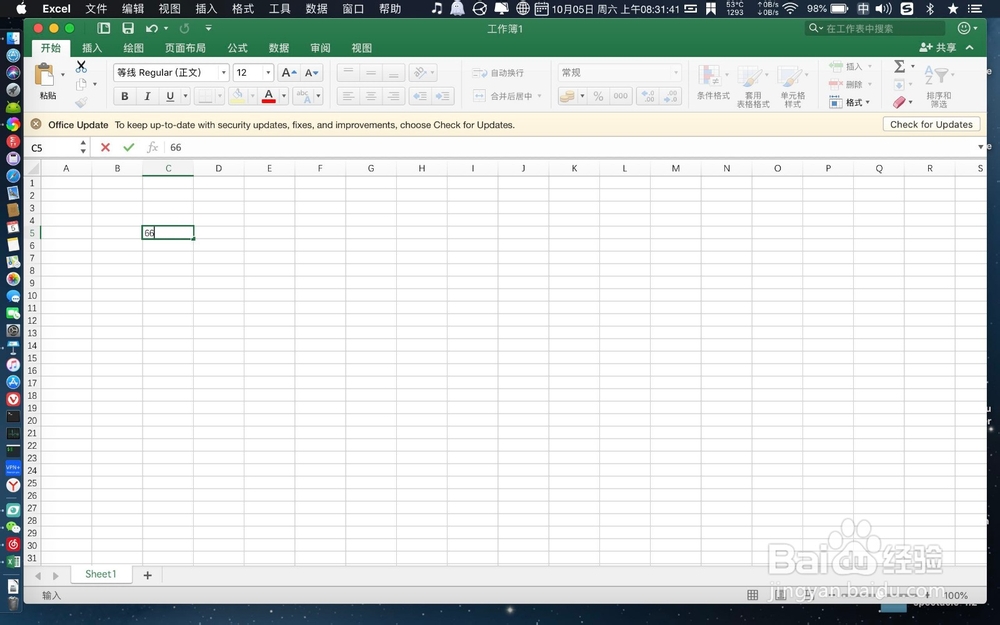
Task: Click the AutoSum sigma icon
Action: (902, 68)
